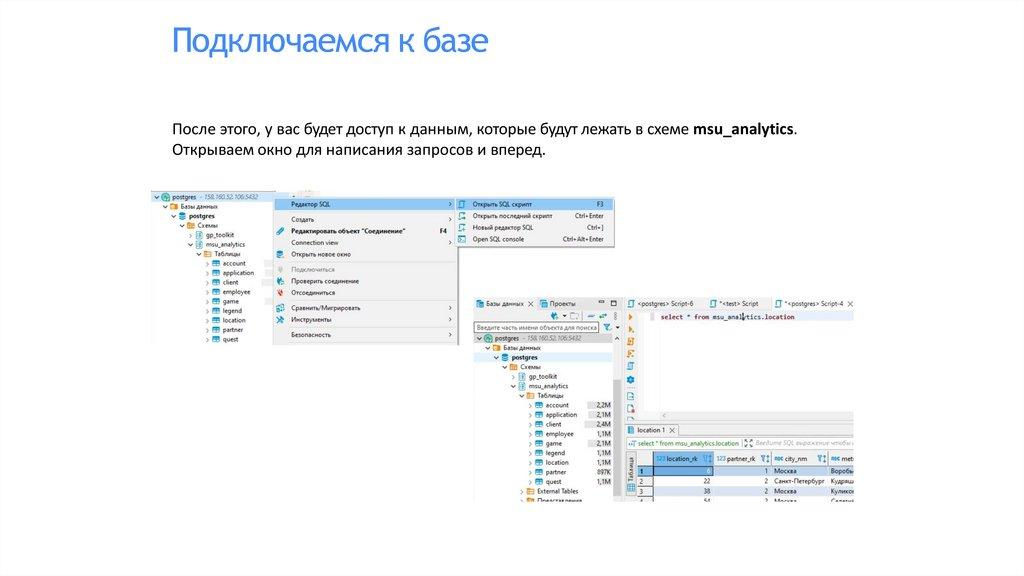Screen dimensions: 1024x576
Task: Expand the 'Безопасность' submenu
Action: click(x=451, y=335)
